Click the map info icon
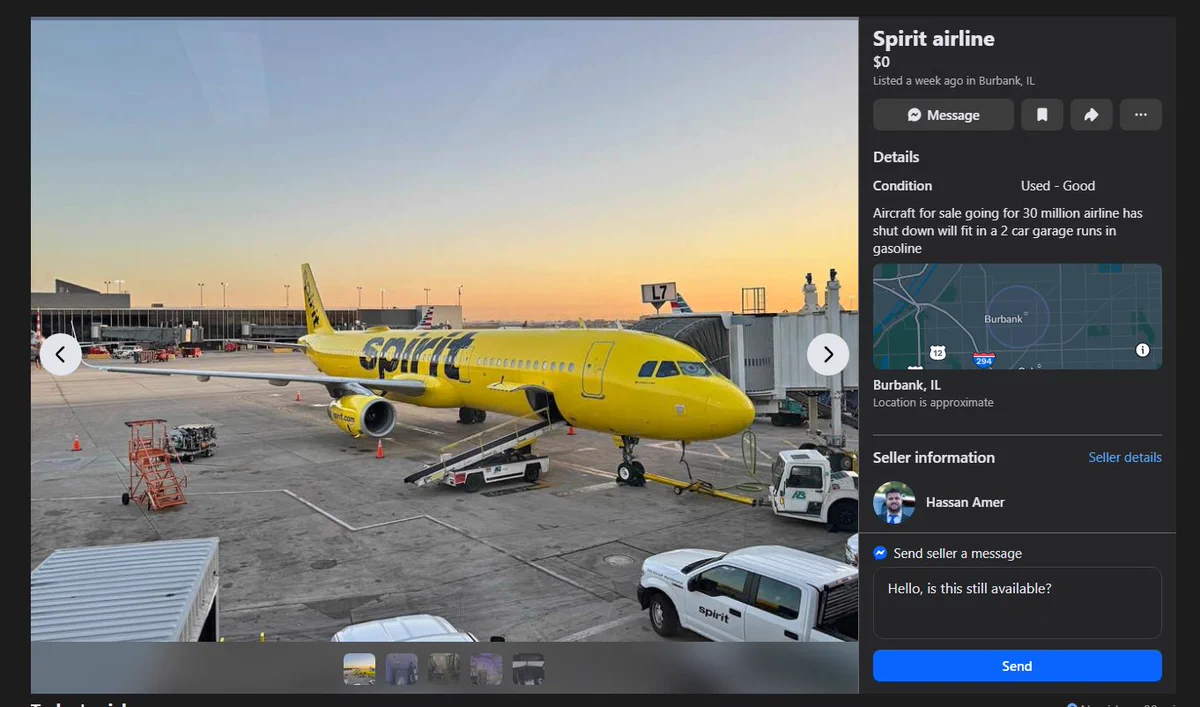 1143,350
